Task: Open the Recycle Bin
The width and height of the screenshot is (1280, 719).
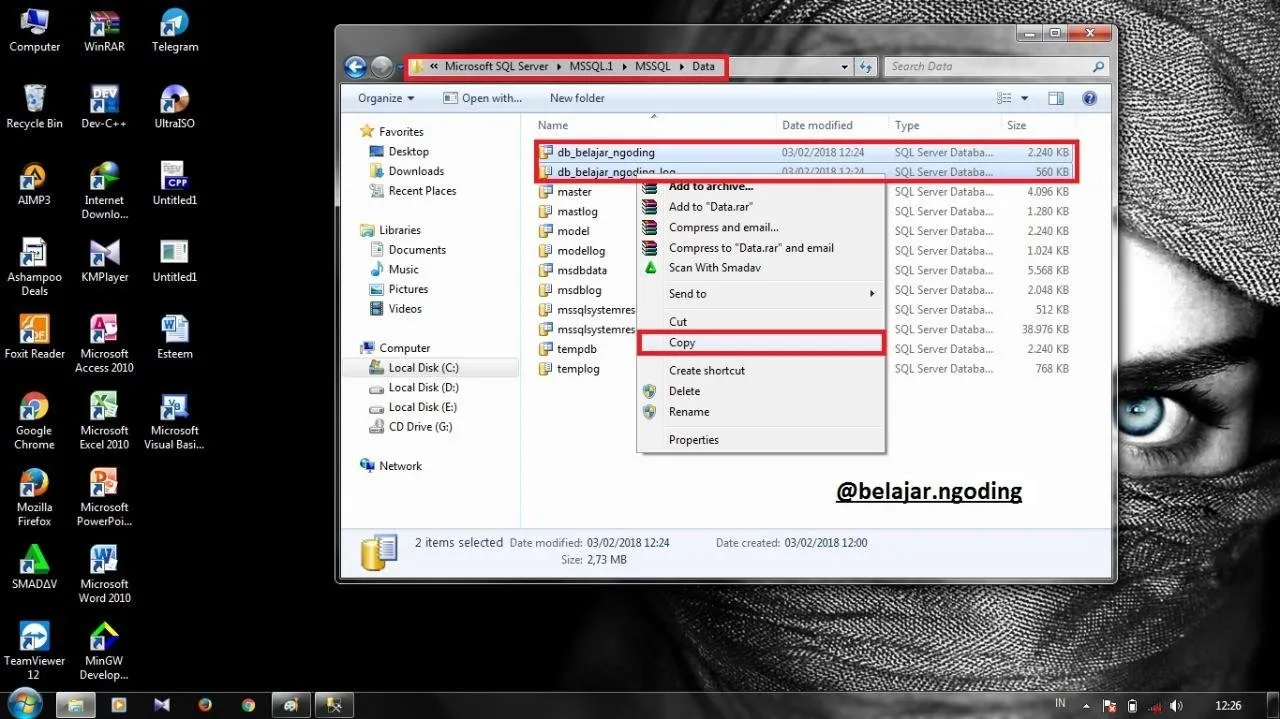Action: pyautogui.click(x=34, y=107)
